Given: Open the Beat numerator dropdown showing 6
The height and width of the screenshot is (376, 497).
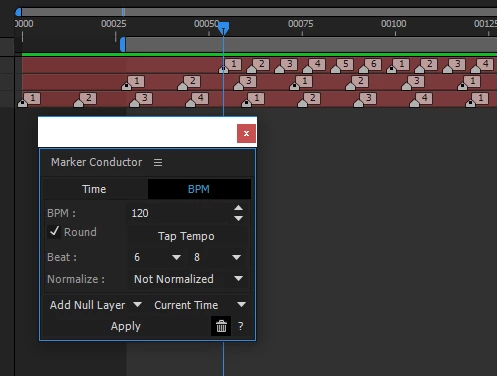Looking at the screenshot, I should 156,257.
